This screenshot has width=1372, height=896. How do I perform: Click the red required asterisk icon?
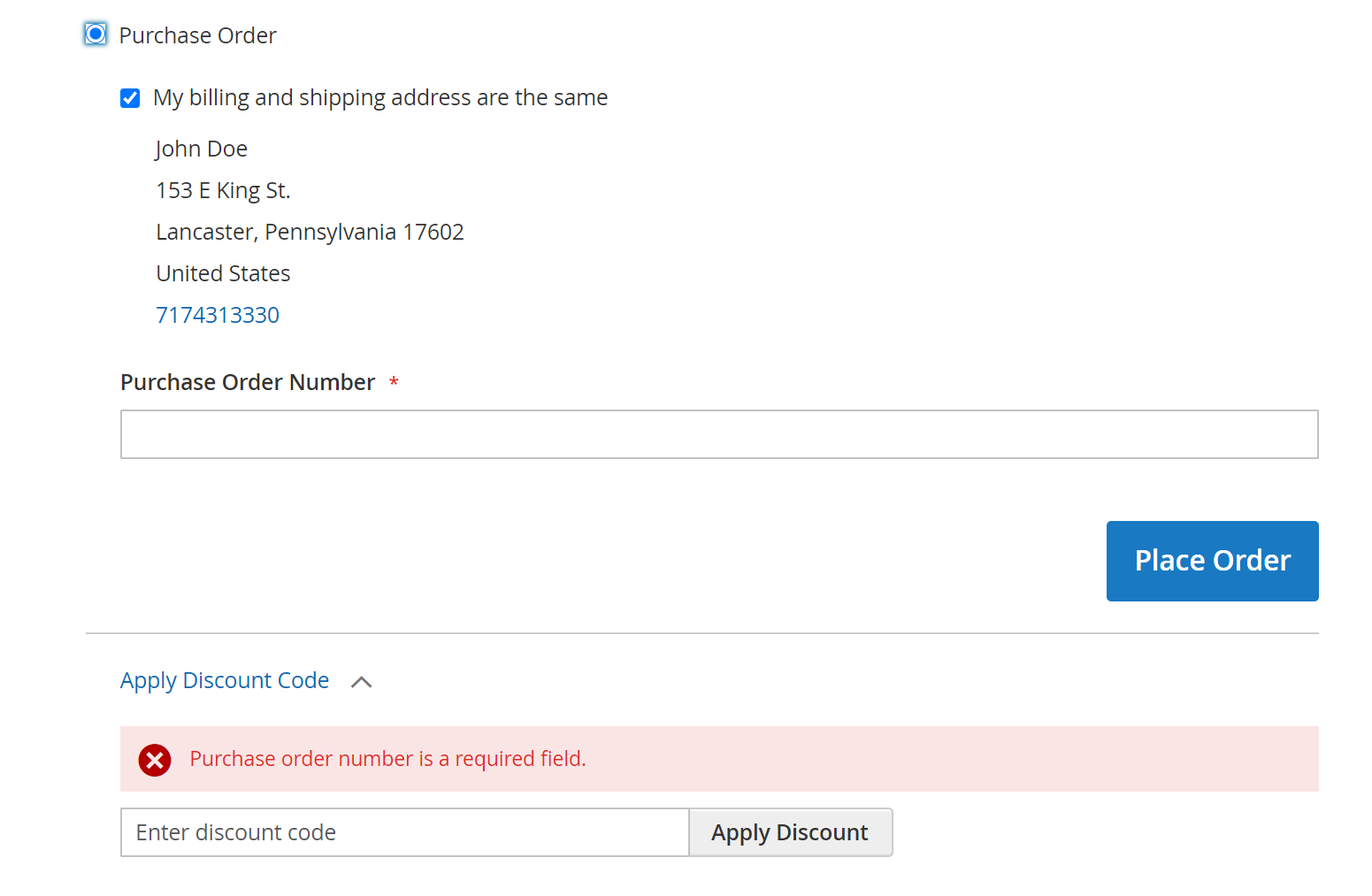pos(394,382)
